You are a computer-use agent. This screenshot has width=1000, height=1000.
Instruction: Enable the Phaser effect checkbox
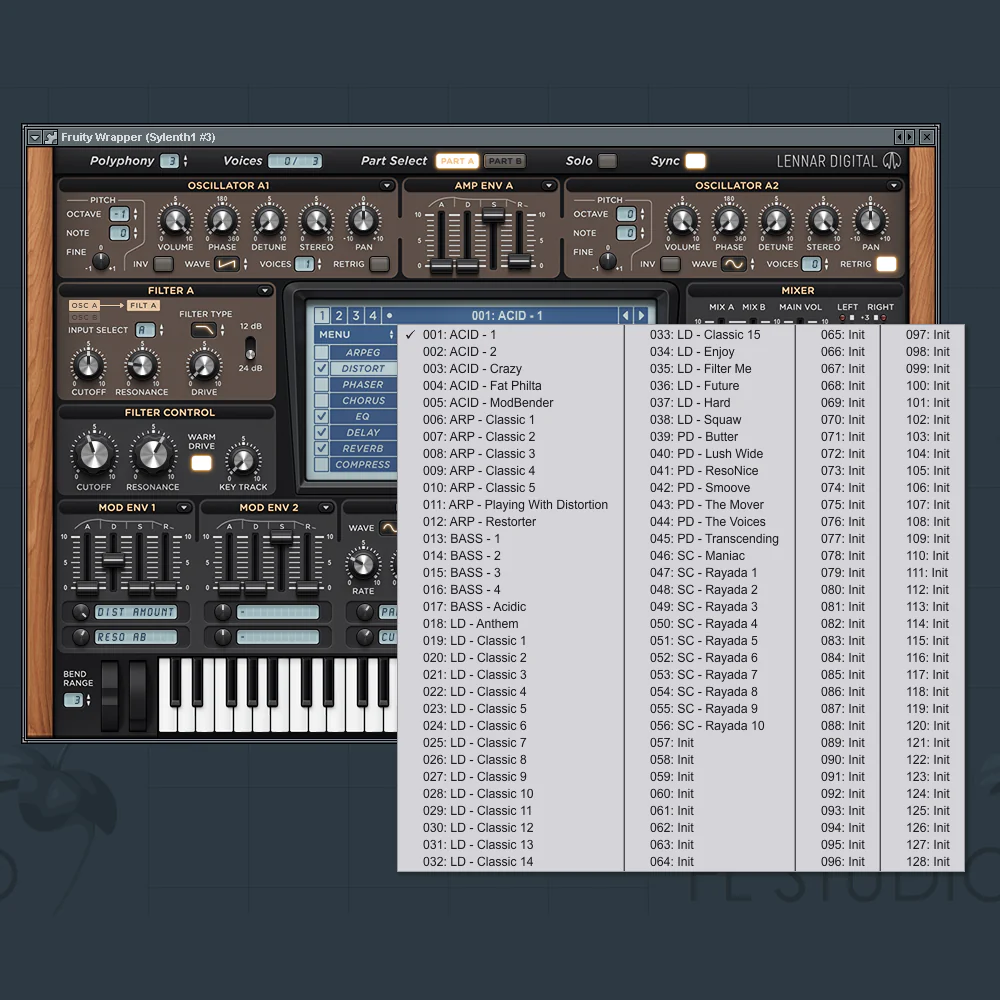pos(321,384)
